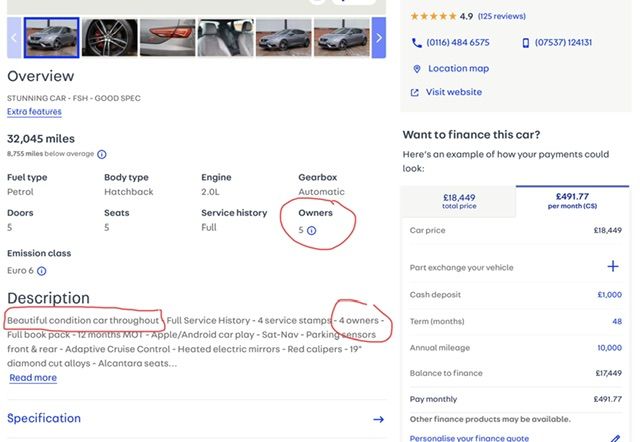Open the dealer Location map
The image size is (640, 442).
(x=458, y=69)
